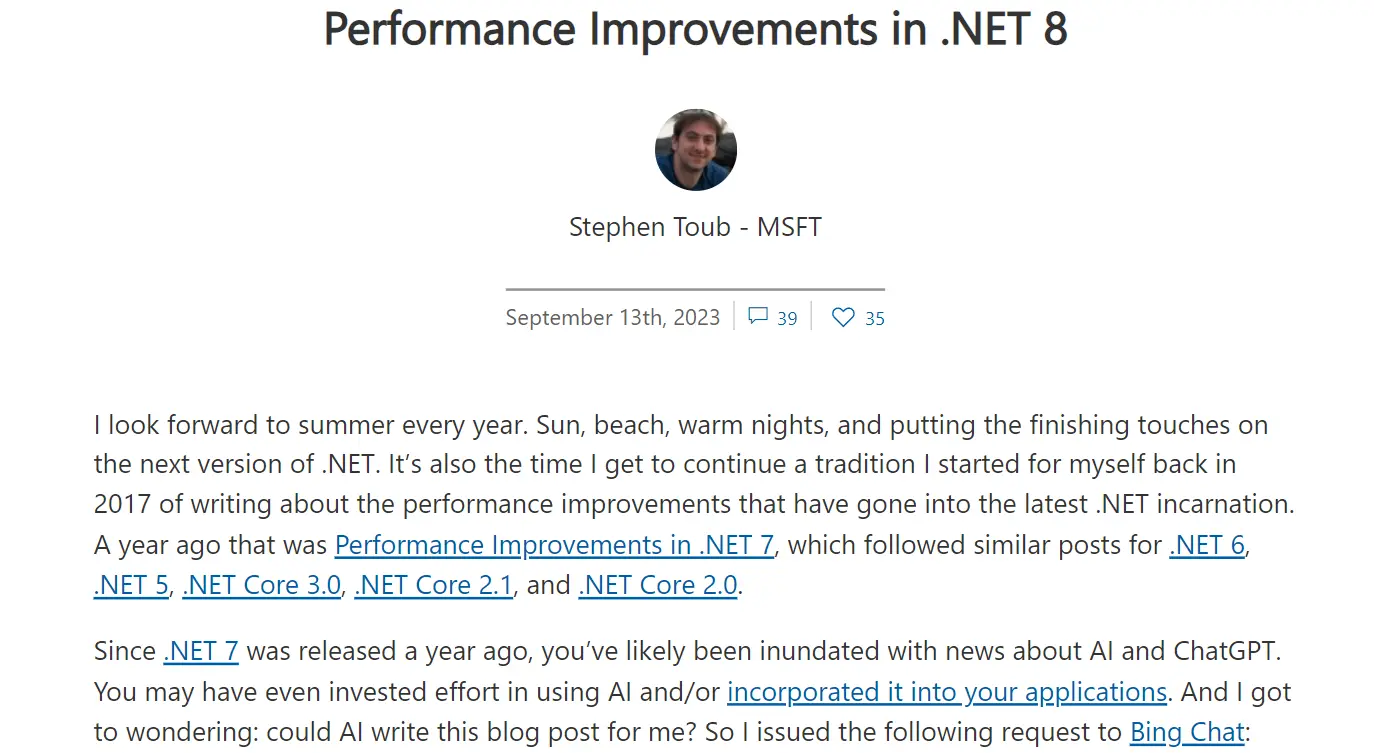Follow the .NET 6 post link
The image size is (1374, 753).
tap(1207, 545)
